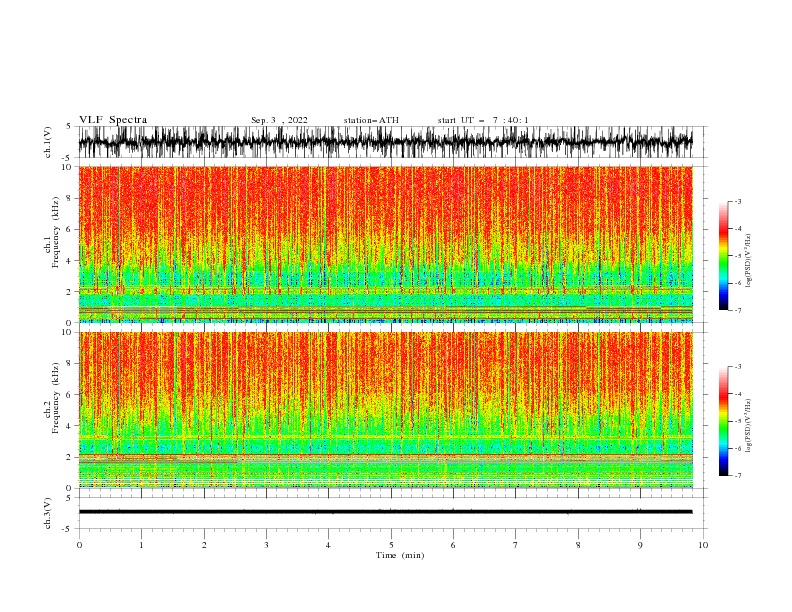
Task: Click the 'station=ATH' label
Action: pos(371,120)
